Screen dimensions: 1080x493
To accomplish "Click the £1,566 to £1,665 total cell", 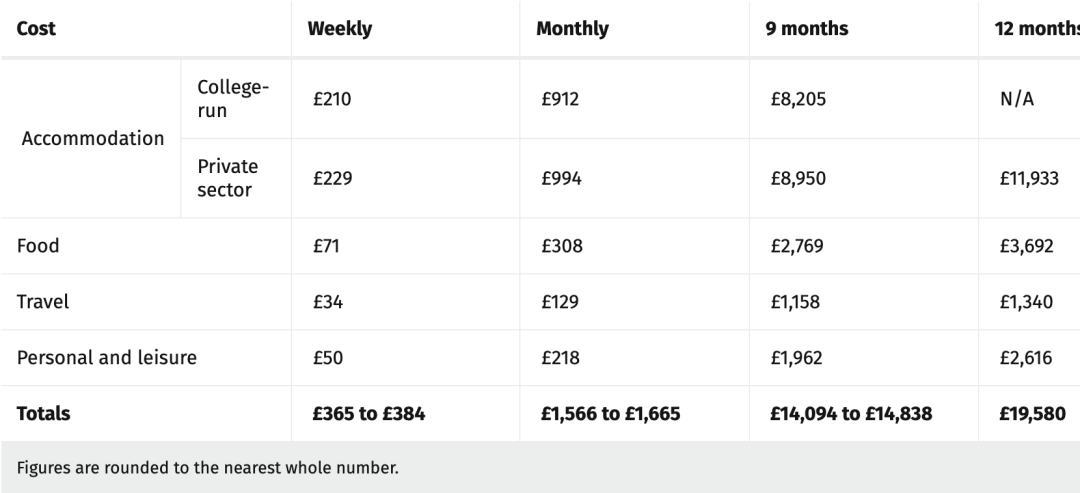I will tap(611, 413).
